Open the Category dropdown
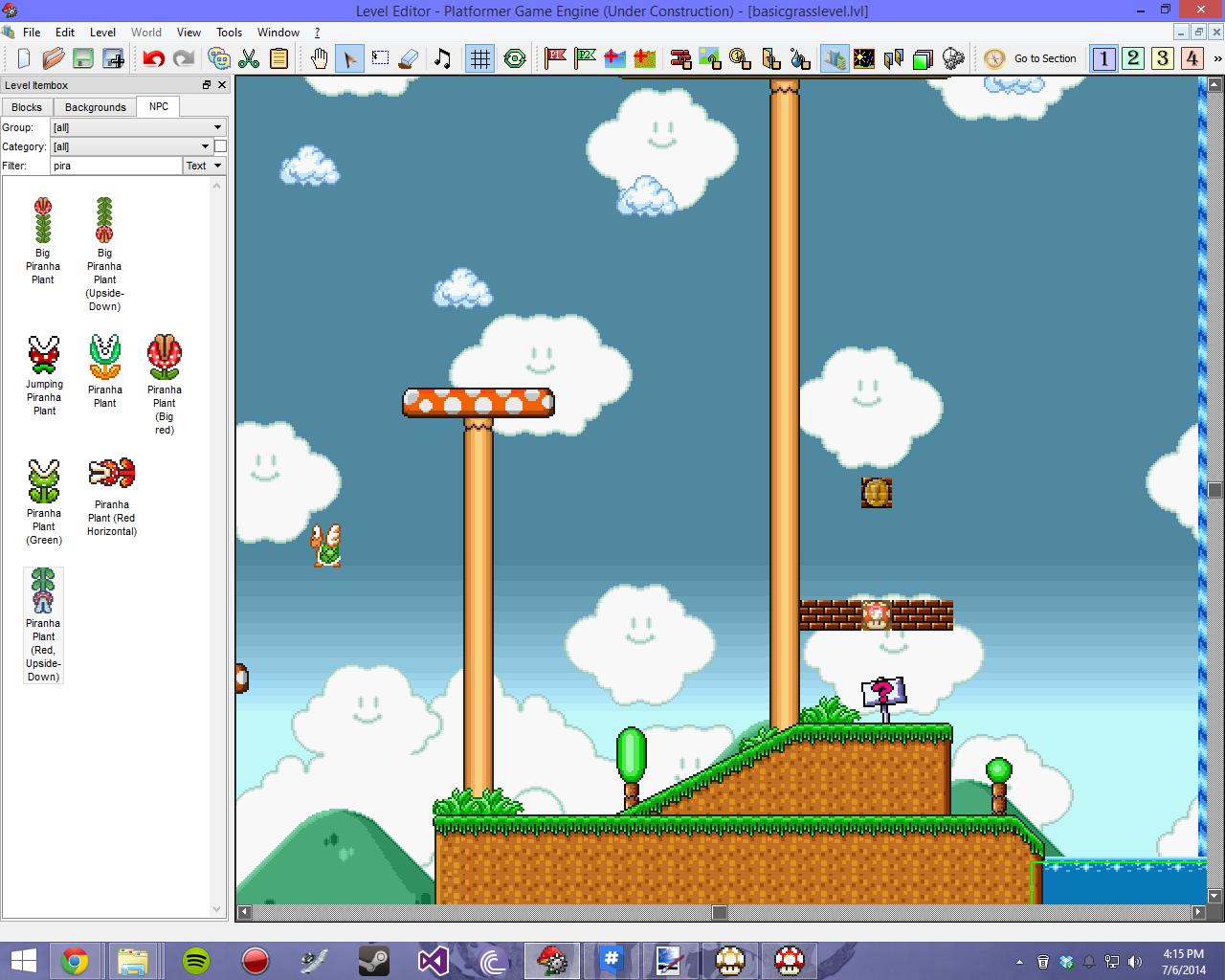 pos(131,146)
